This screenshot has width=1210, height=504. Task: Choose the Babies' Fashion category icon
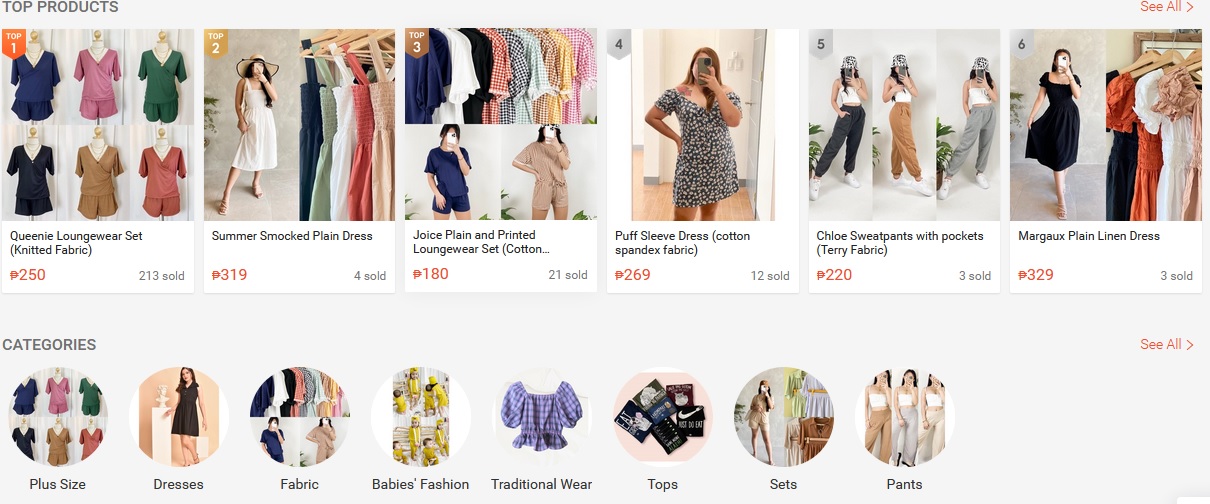click(x=420, y=417)
